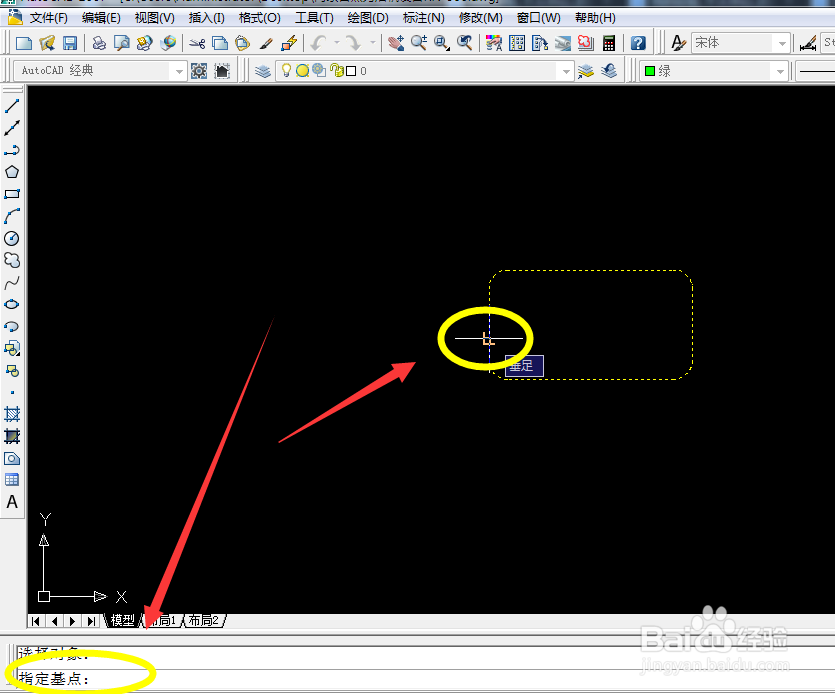Select the Gradient fill tool

tap(12, 436)
